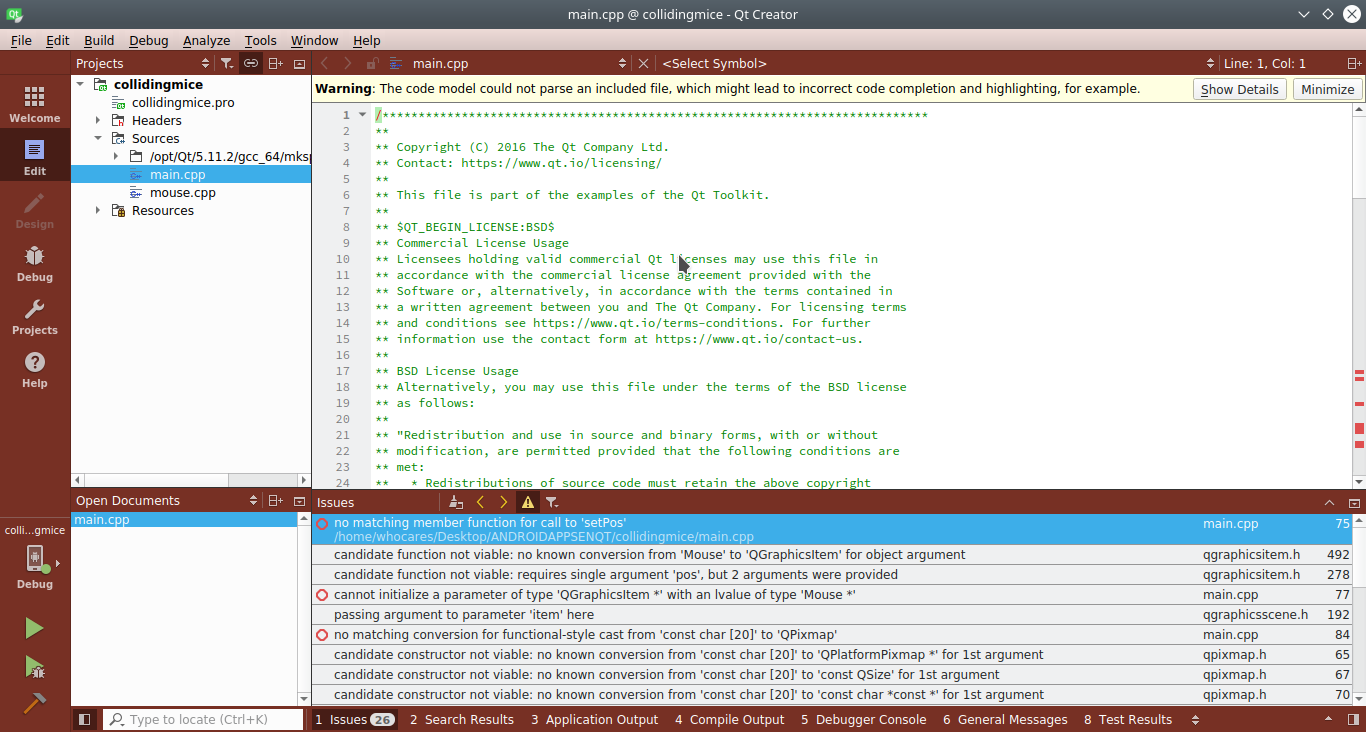Select mouse.cpp in the Sources tree

(x=183, y=193)
